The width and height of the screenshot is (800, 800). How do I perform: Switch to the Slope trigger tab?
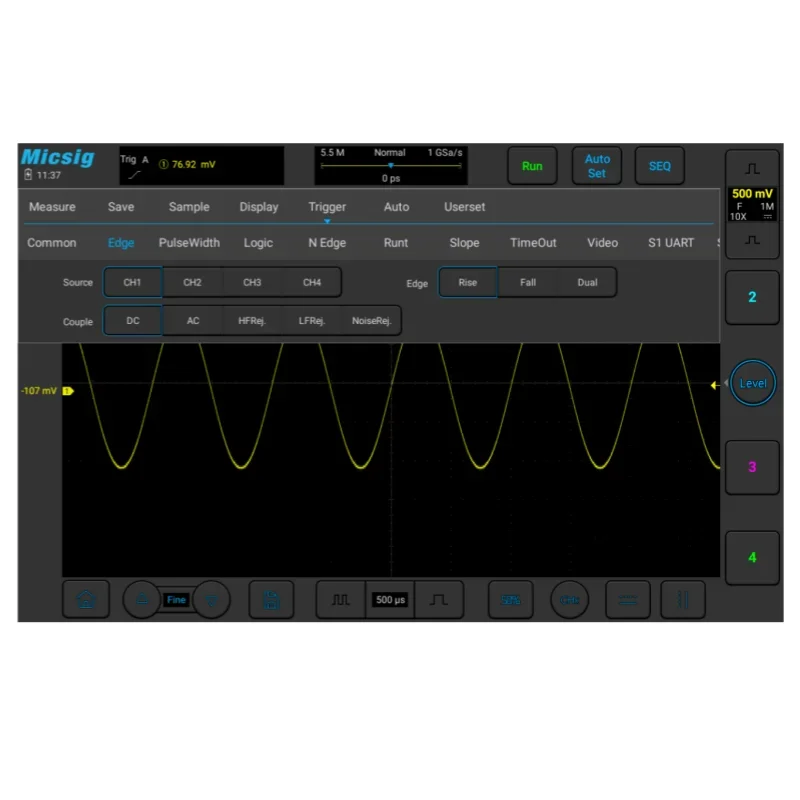464,243
